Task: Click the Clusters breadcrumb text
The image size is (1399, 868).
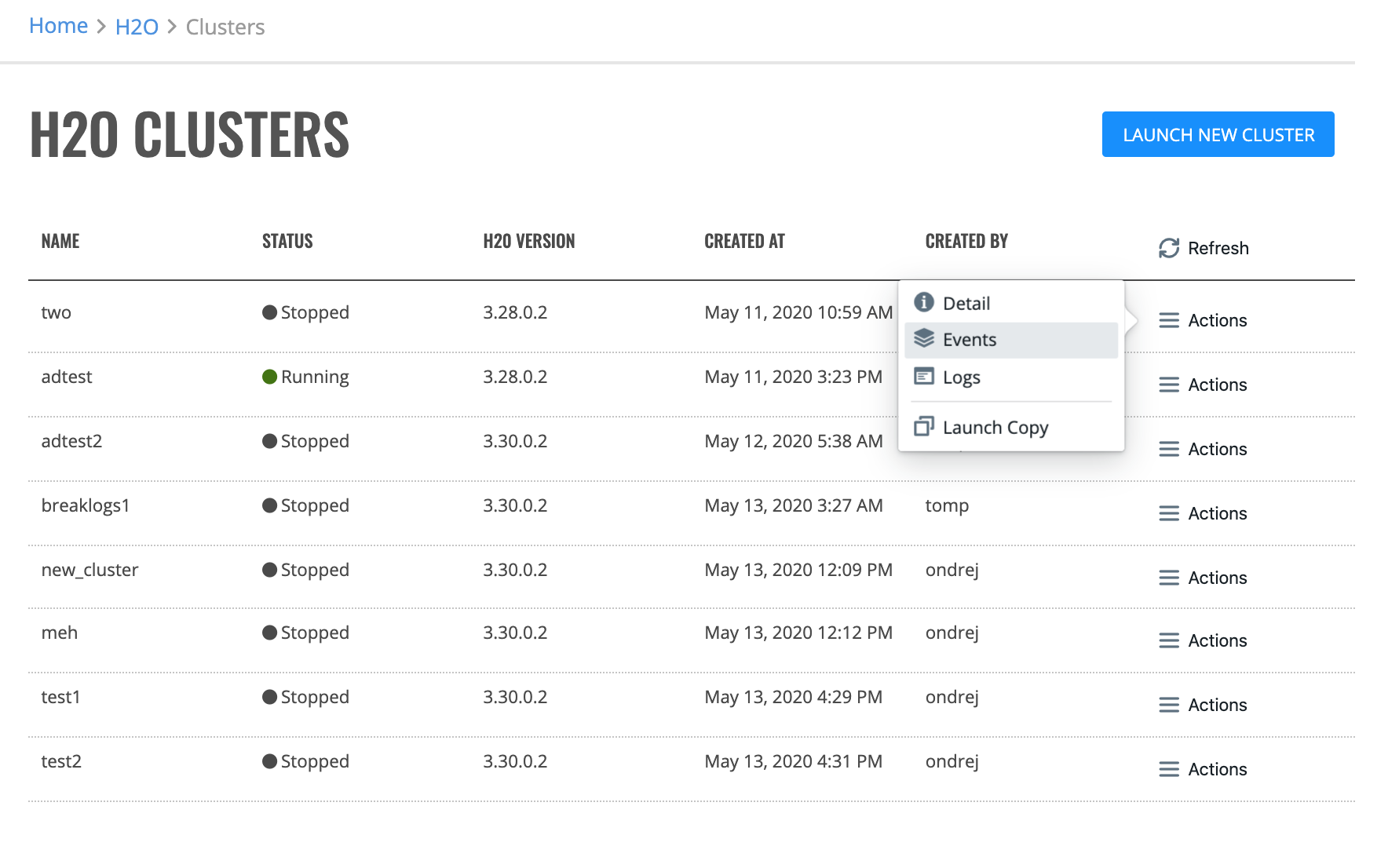Action: [x=225, y=27]
